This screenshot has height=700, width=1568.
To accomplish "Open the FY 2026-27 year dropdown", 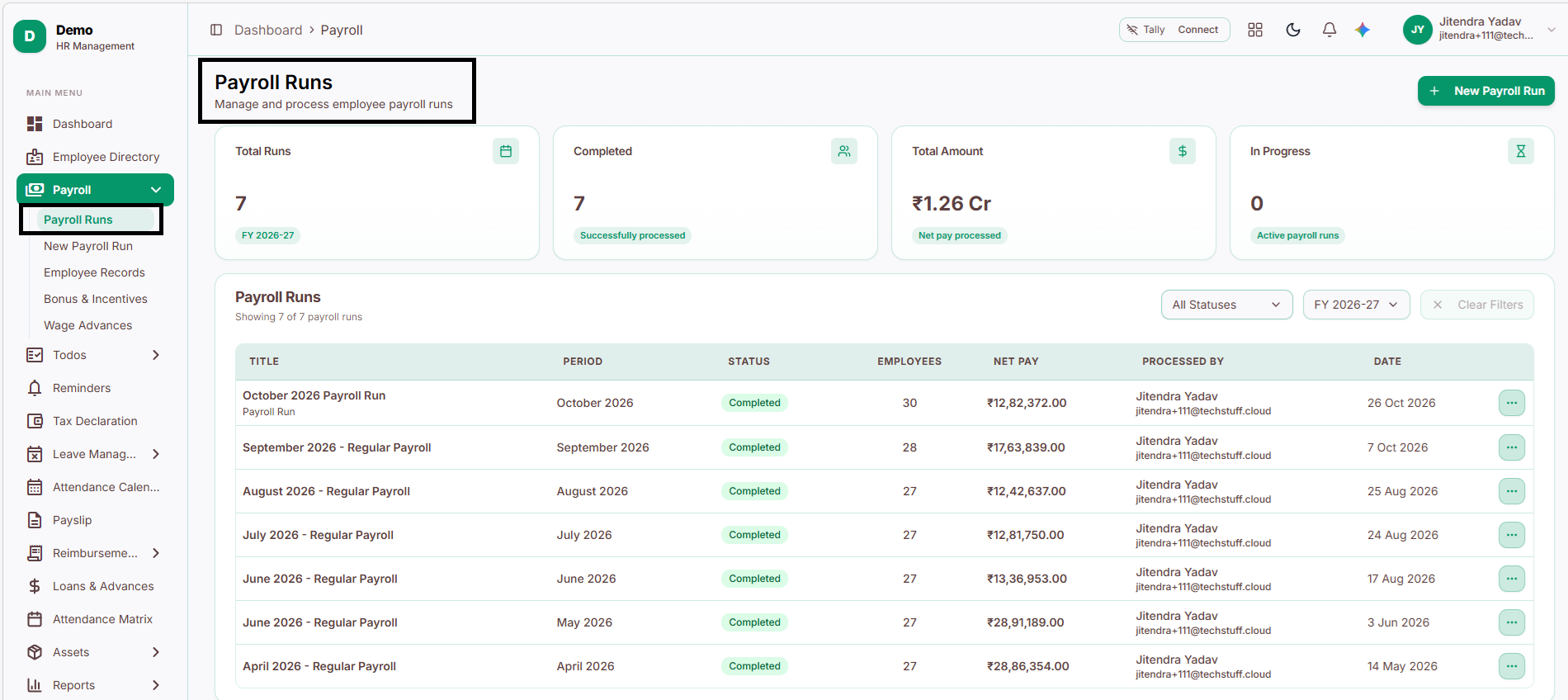I will (x=1356, y=305).
